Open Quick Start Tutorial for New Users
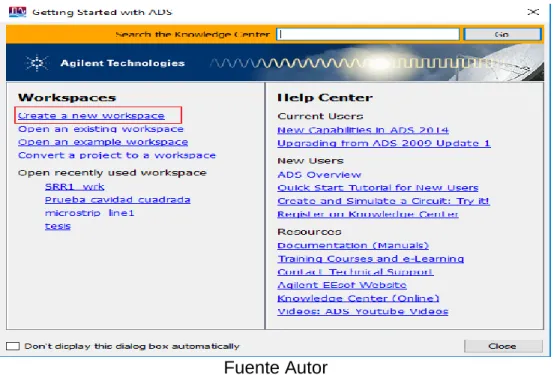The height and width of the screenshot is (375, 554). click(x=378, y=188)
